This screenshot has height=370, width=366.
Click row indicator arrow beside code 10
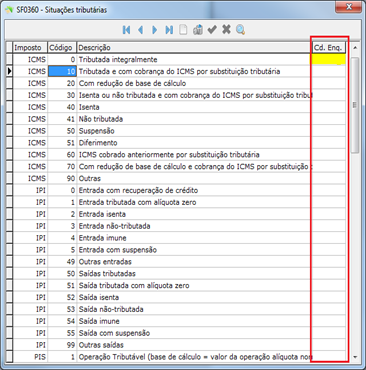[x=9, y=71]
